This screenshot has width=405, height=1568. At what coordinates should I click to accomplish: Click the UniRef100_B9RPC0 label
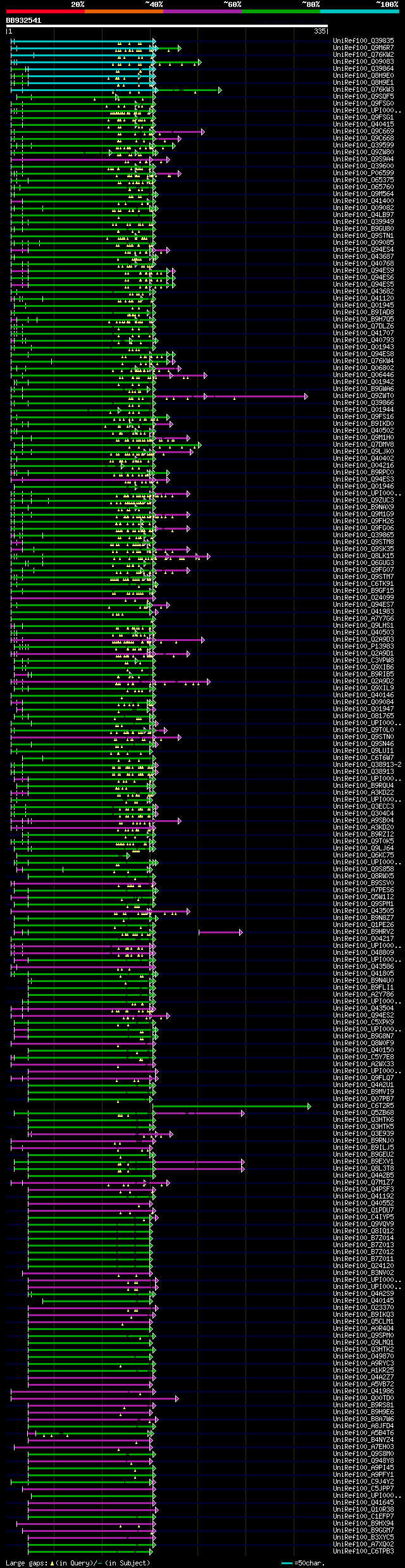pos(363,473)
